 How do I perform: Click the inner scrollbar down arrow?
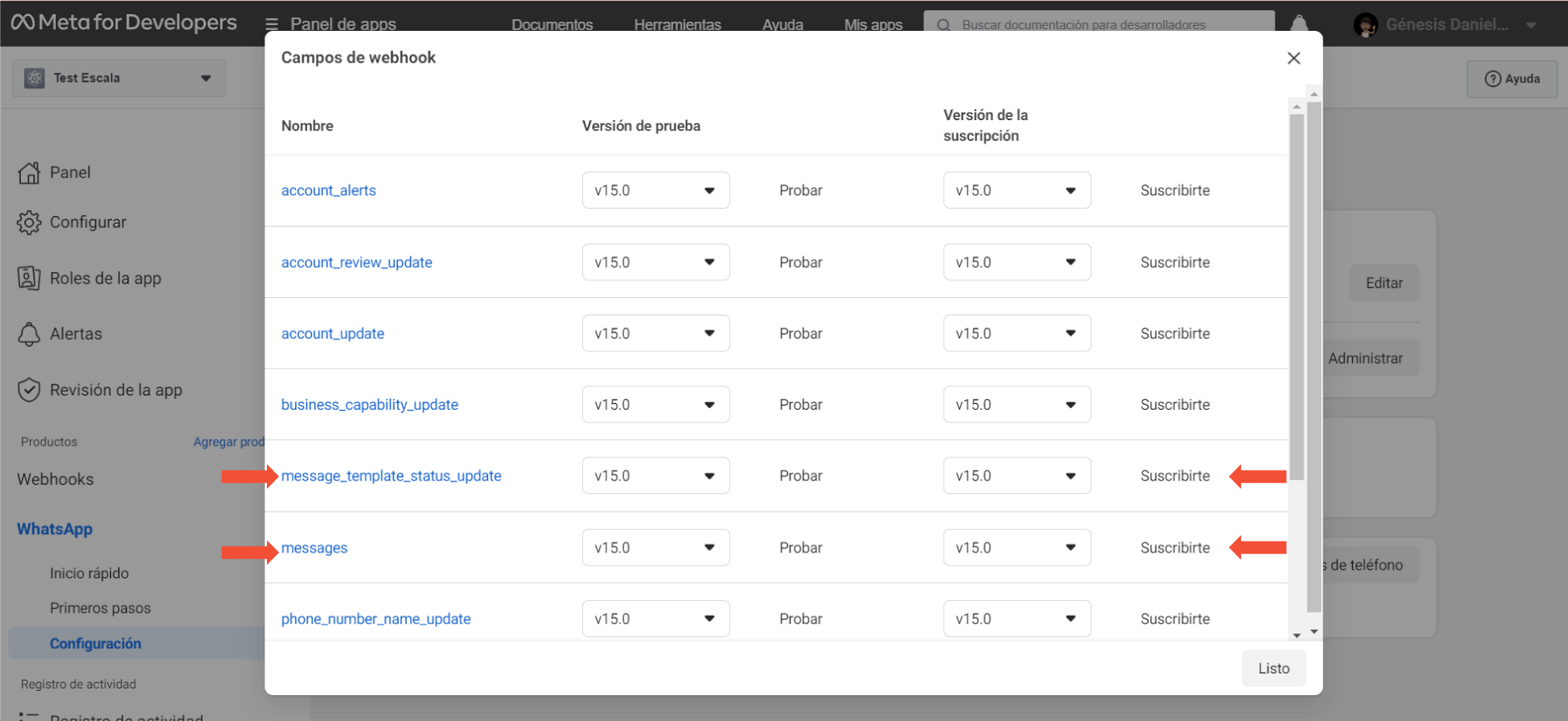[1296, 635]
